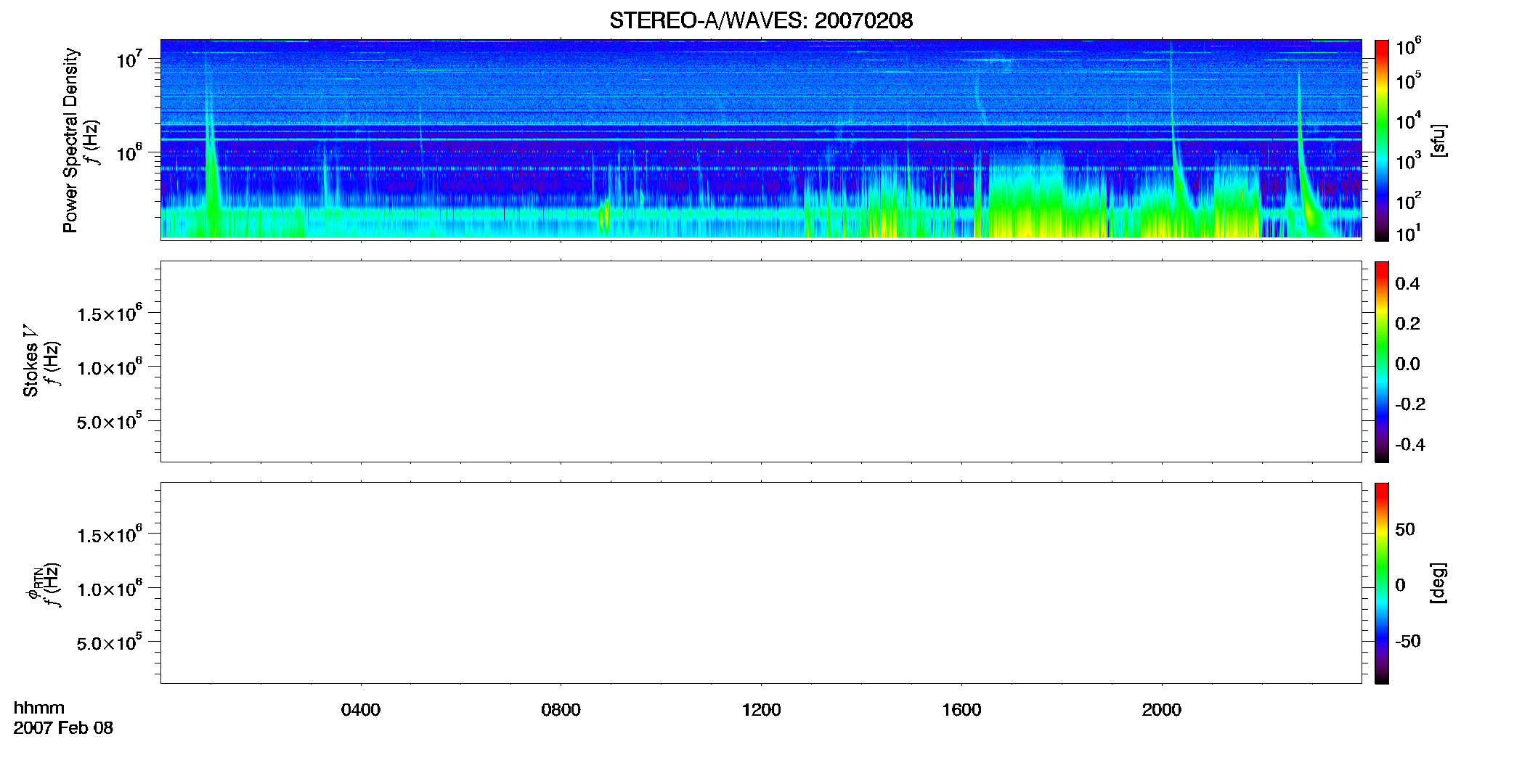Image resolution: width=1522 pixels, height=784 pixels.
Task: Click the STEREO-A/WAVES: 20070208 plot title
Action: [760, 20]
